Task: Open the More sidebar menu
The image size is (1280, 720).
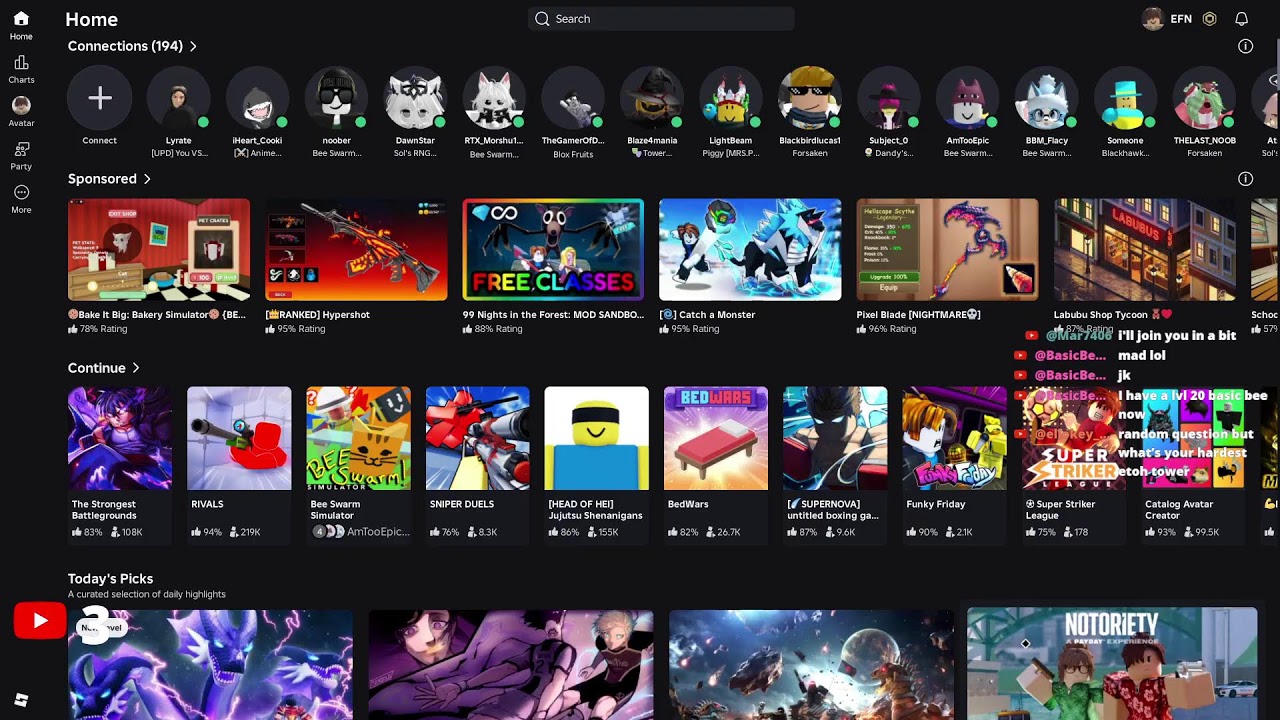Action: 21,192
